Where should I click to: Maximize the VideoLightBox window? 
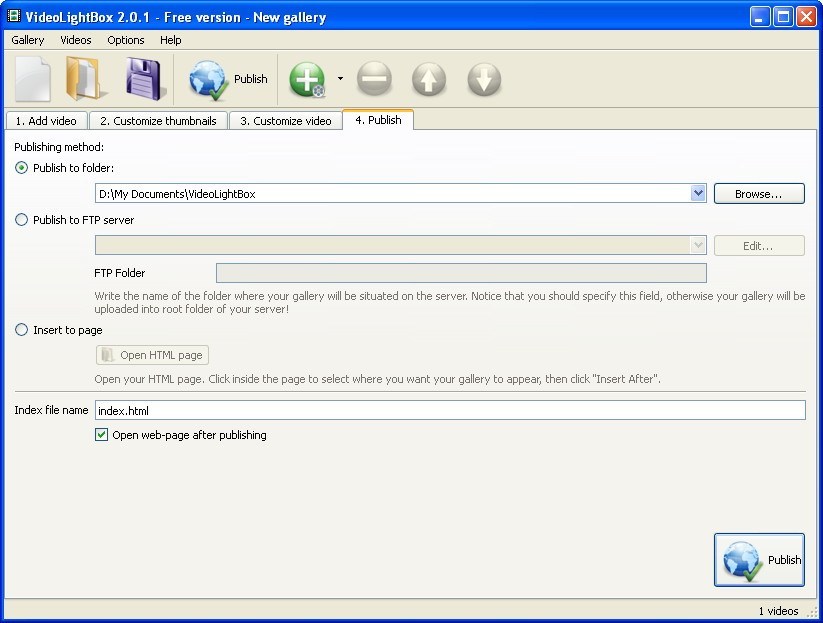point(783,17)
